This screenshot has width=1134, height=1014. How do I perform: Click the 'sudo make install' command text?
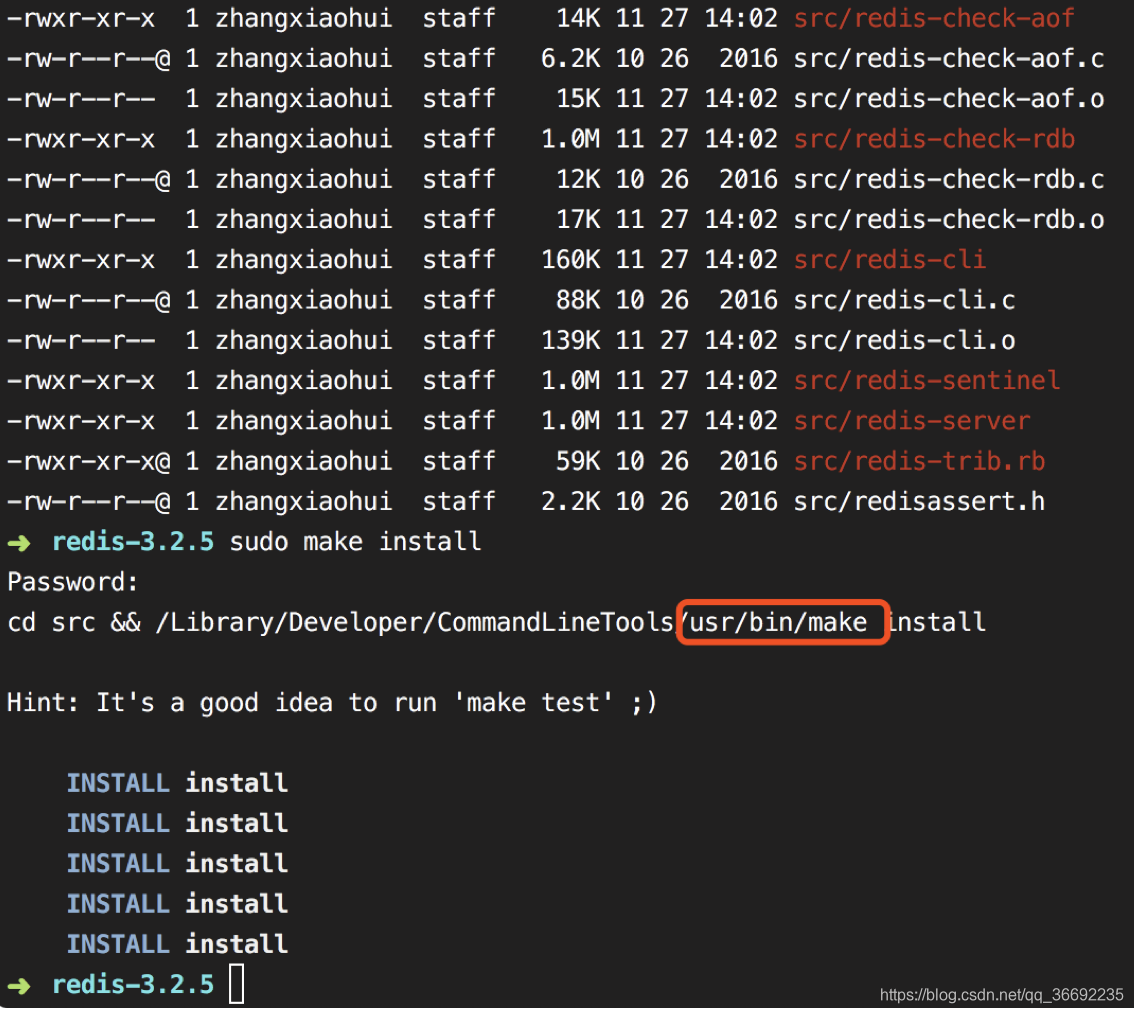tap(355, 542)
